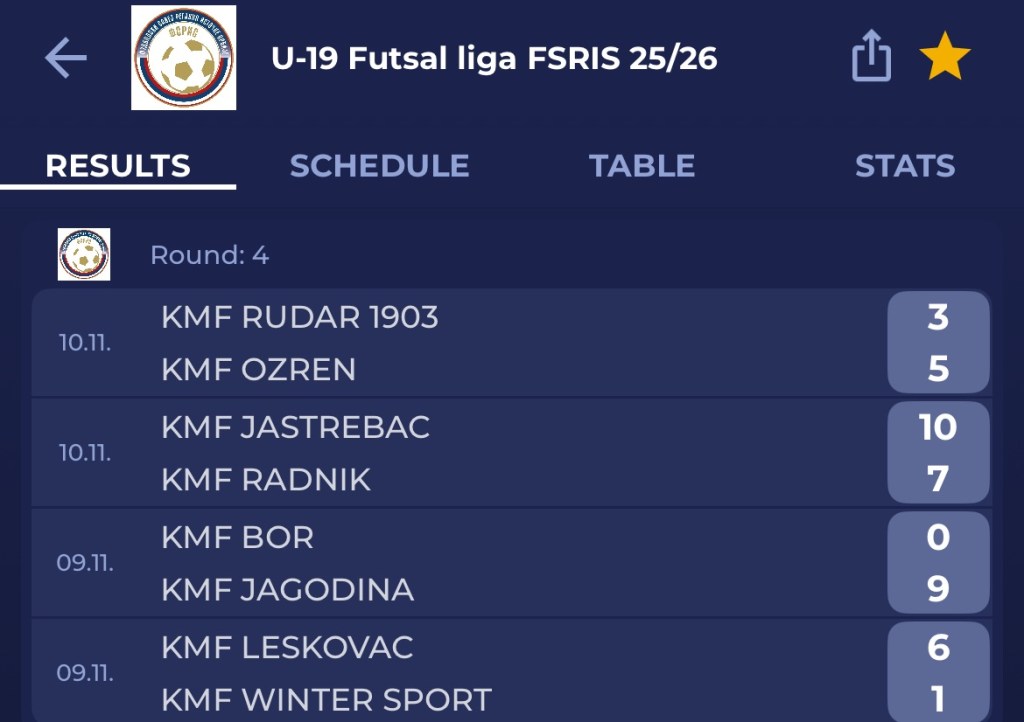Open KMF Rudar 1903 team name
The image size is (1024, 722).
(x=300, y=318)
